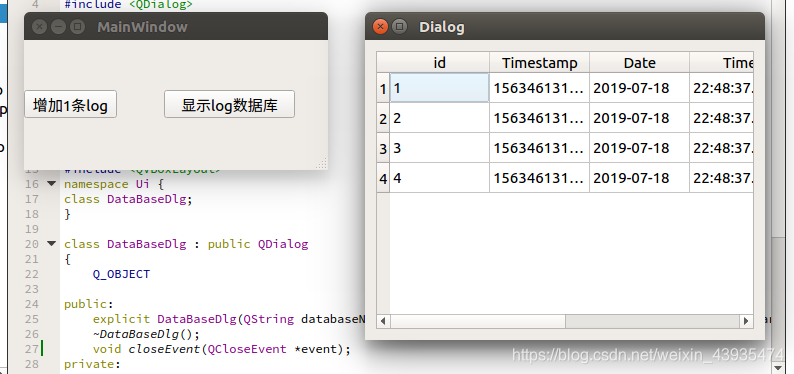Select the 2019-07-18 date cell in row 3
Screen dimensions: 794x374
[x=640, y=148]
